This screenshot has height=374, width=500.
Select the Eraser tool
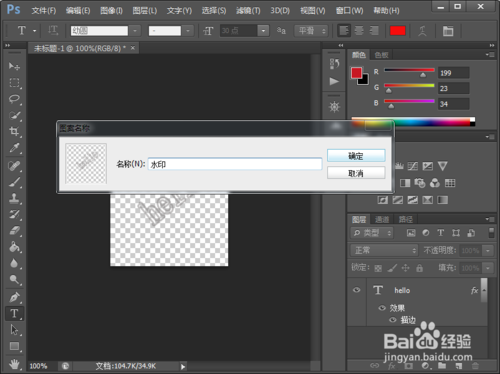(14, 231)
